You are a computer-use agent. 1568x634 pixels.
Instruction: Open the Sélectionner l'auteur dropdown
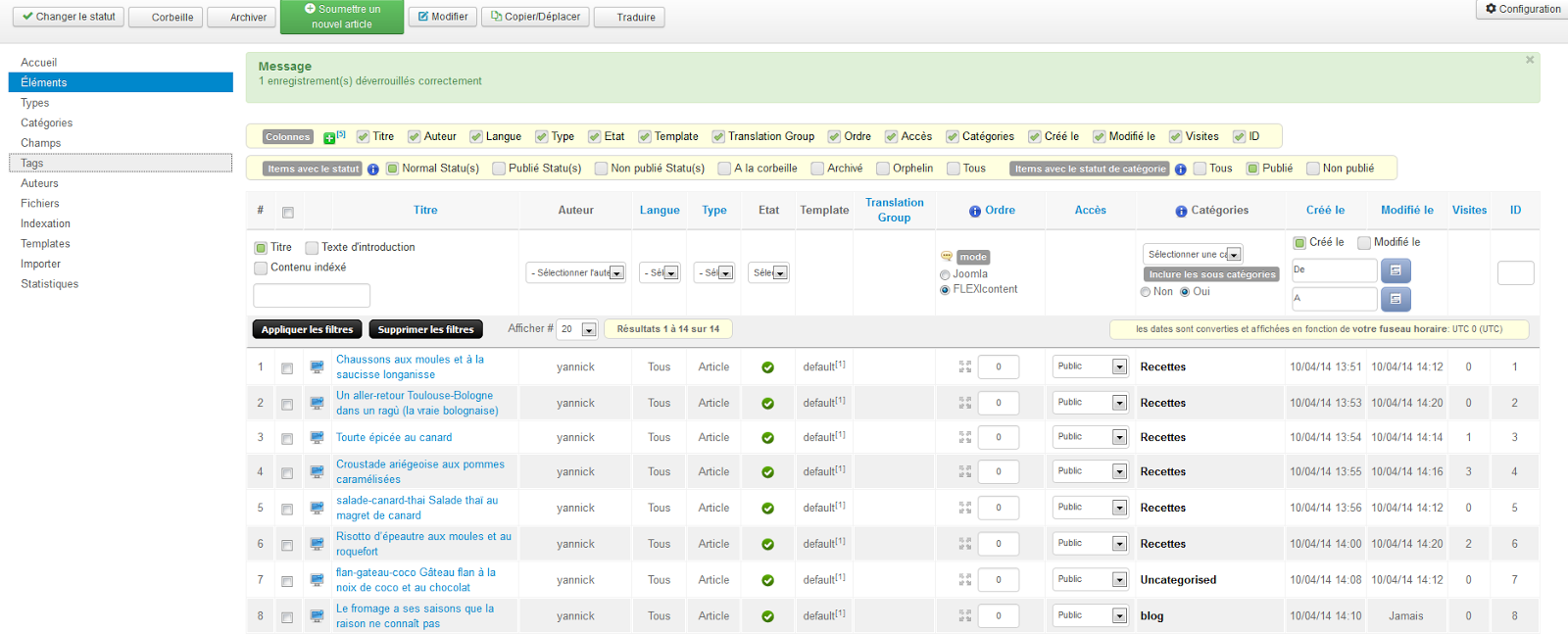pos(576,272)
